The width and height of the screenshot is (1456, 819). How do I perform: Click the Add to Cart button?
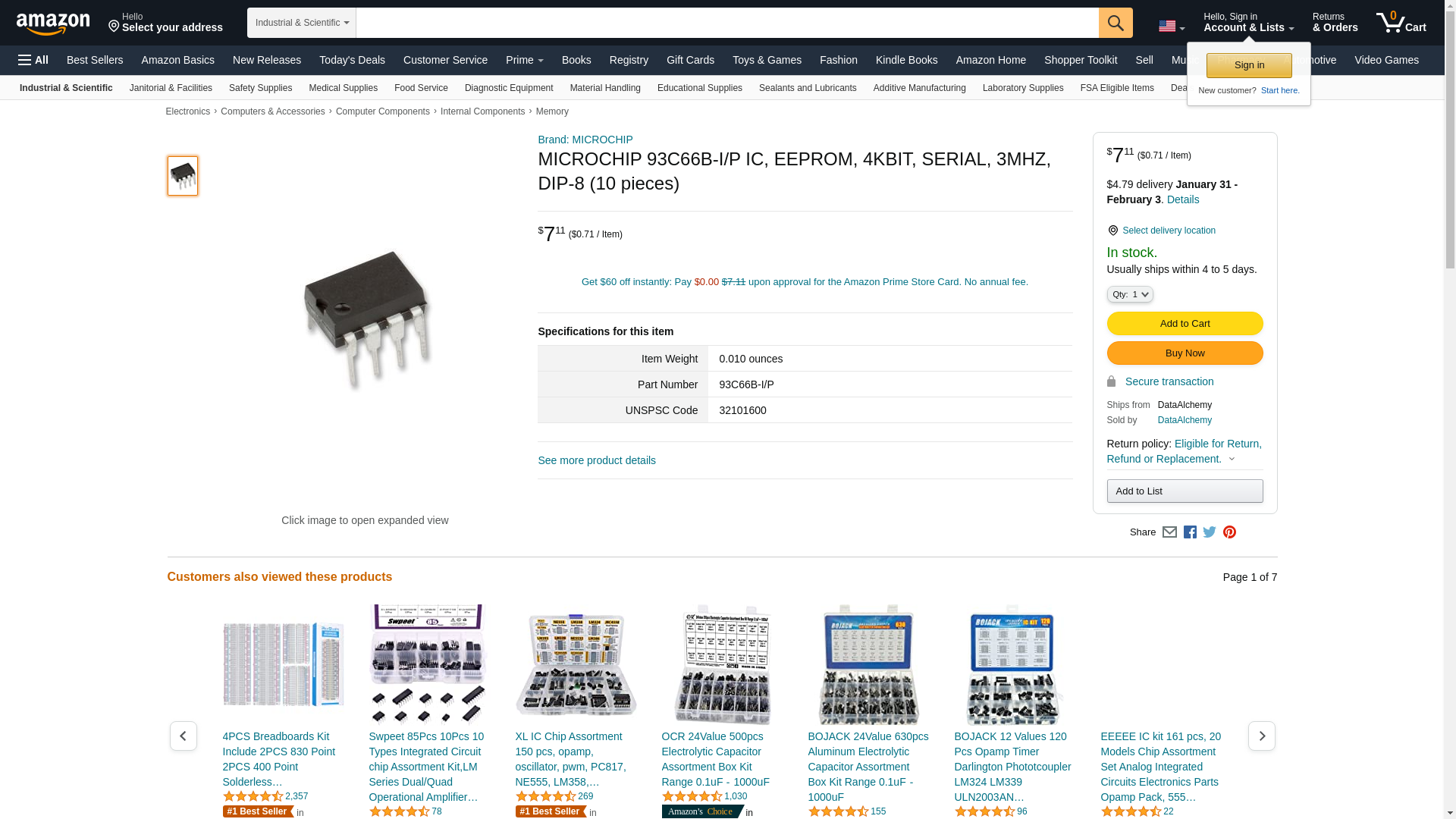(x=1185, y=324)
